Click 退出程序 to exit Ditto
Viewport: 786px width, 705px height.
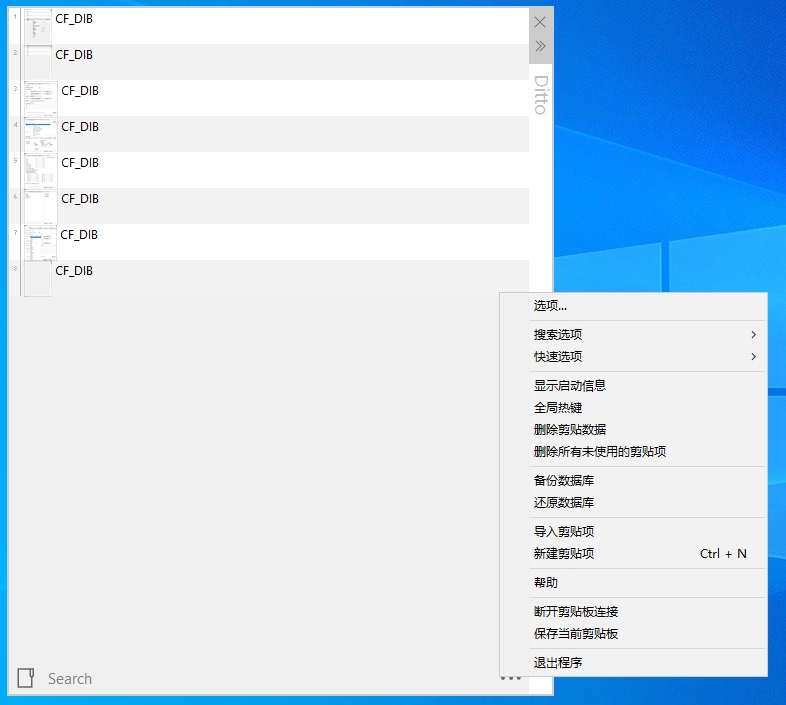coord(558,663)
